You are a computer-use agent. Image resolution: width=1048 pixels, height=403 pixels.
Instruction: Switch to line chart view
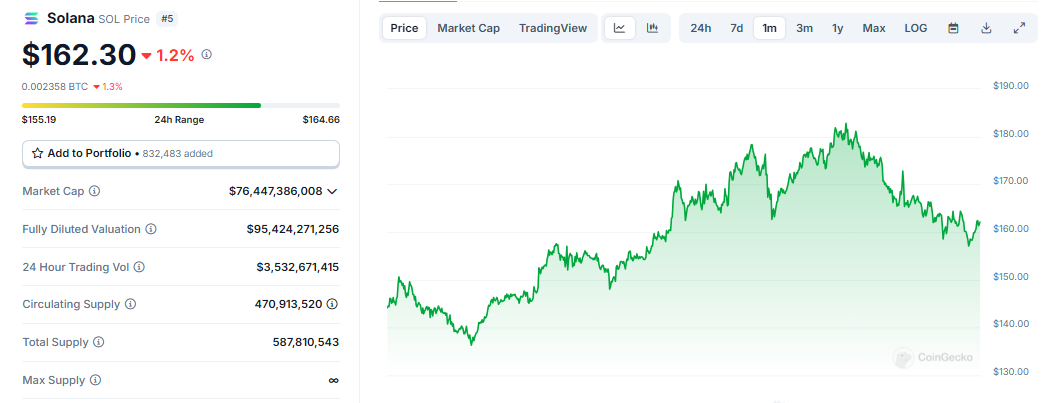click(619, 28)
